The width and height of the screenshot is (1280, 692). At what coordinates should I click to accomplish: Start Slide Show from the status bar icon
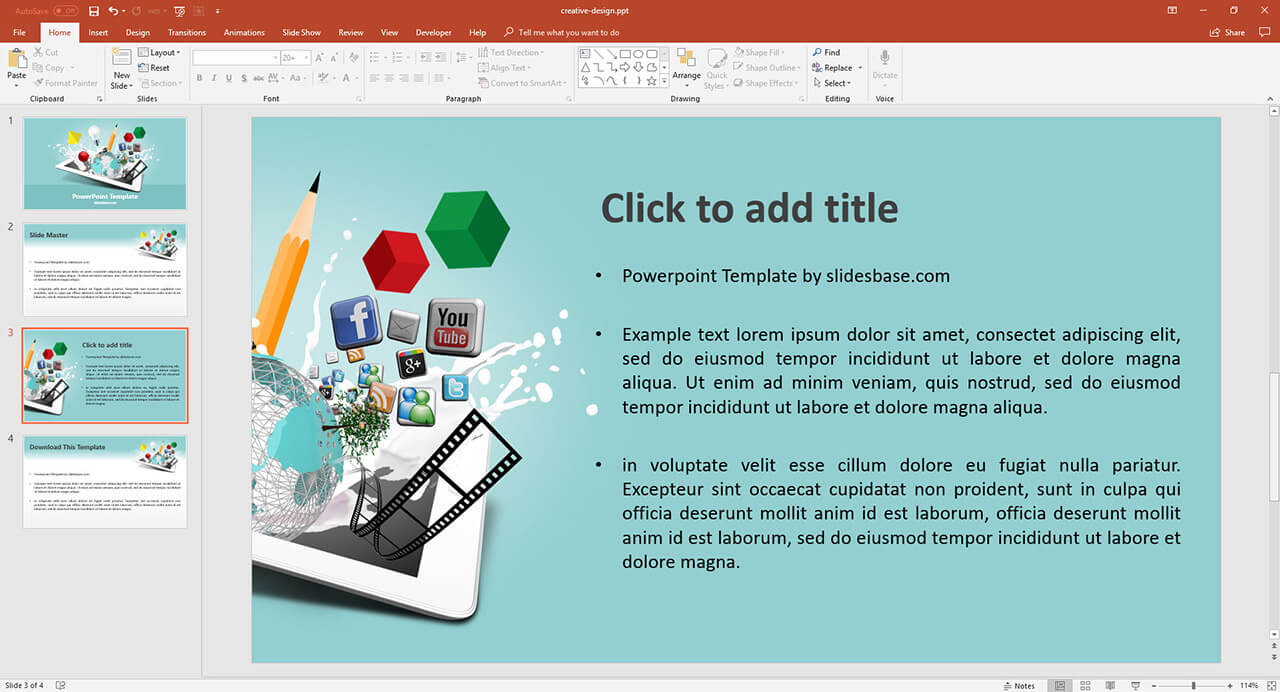coord(1134,685)
